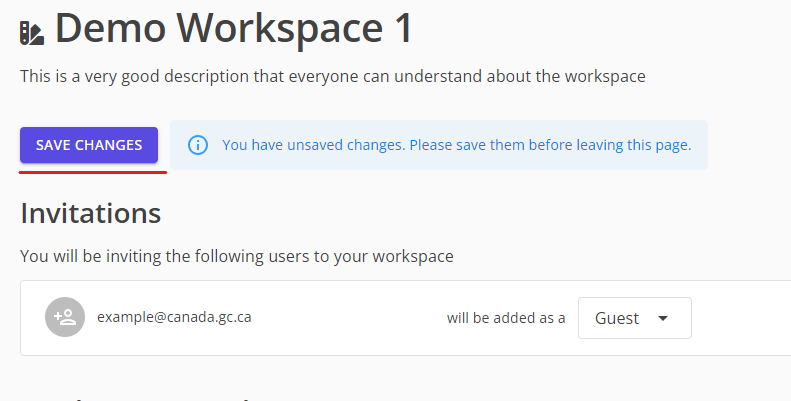The height and width of the screenshot is (401, 791).
Task: Click the workspace icon beside the title
Action: pos(32,33)
